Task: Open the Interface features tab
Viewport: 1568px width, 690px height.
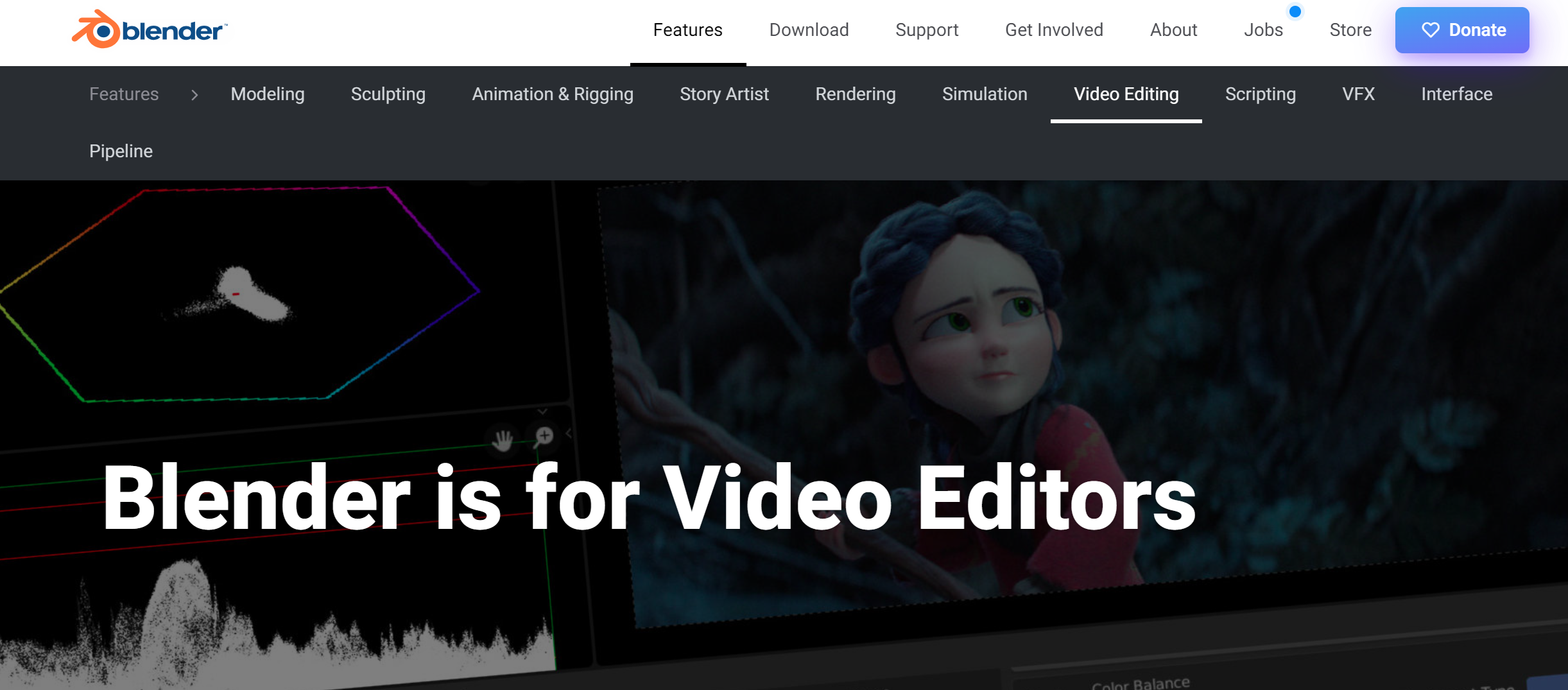Action: 1456,94
